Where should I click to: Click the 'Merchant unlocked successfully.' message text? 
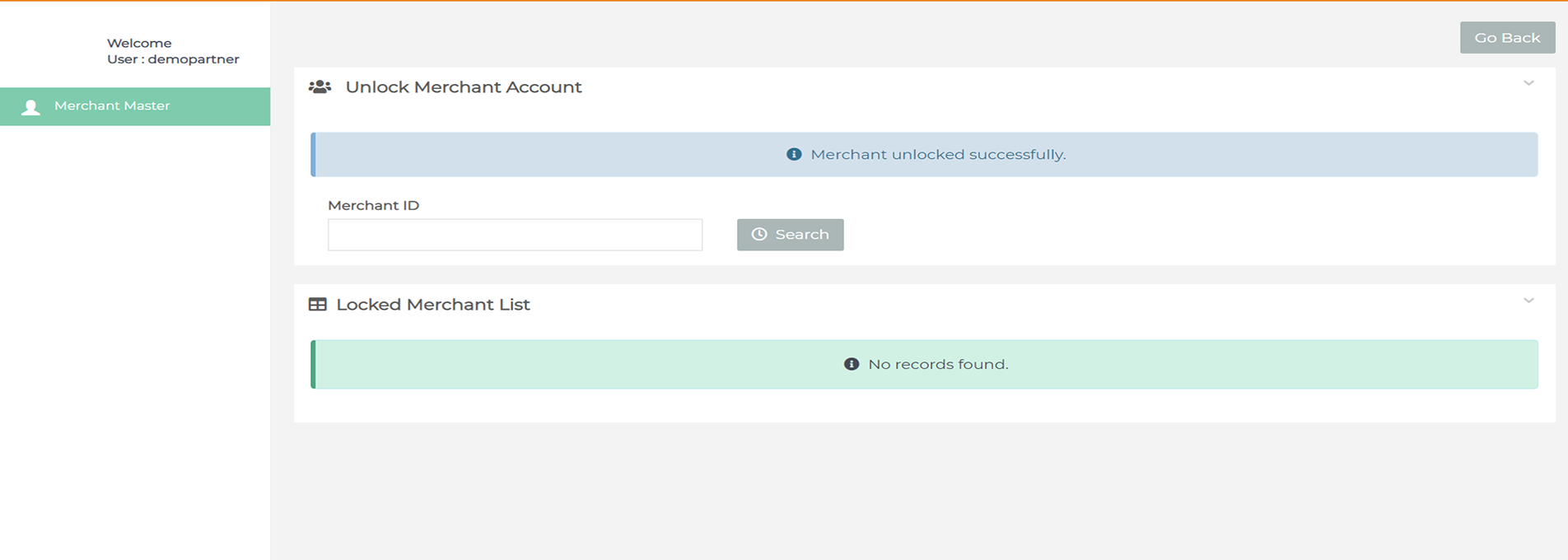tap(937, 155)
